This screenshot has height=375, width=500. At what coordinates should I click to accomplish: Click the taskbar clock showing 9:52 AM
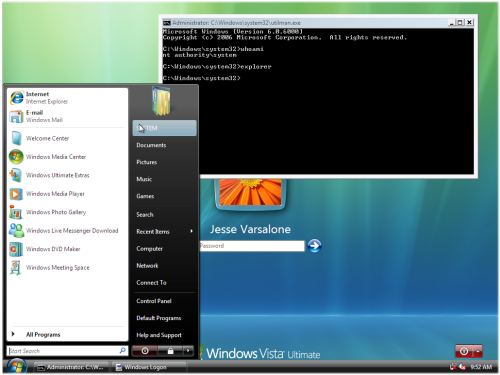coord(481,367)
